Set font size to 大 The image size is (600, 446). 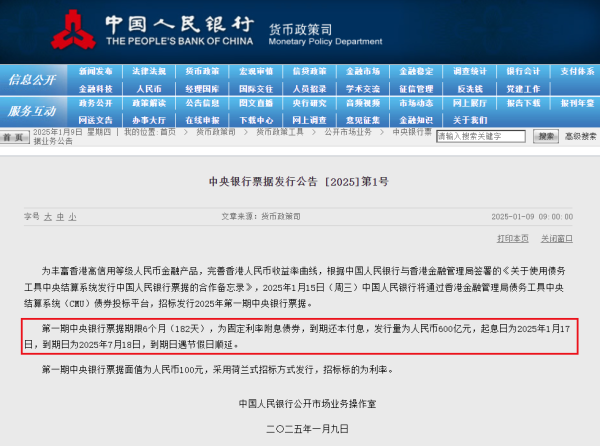48,217
